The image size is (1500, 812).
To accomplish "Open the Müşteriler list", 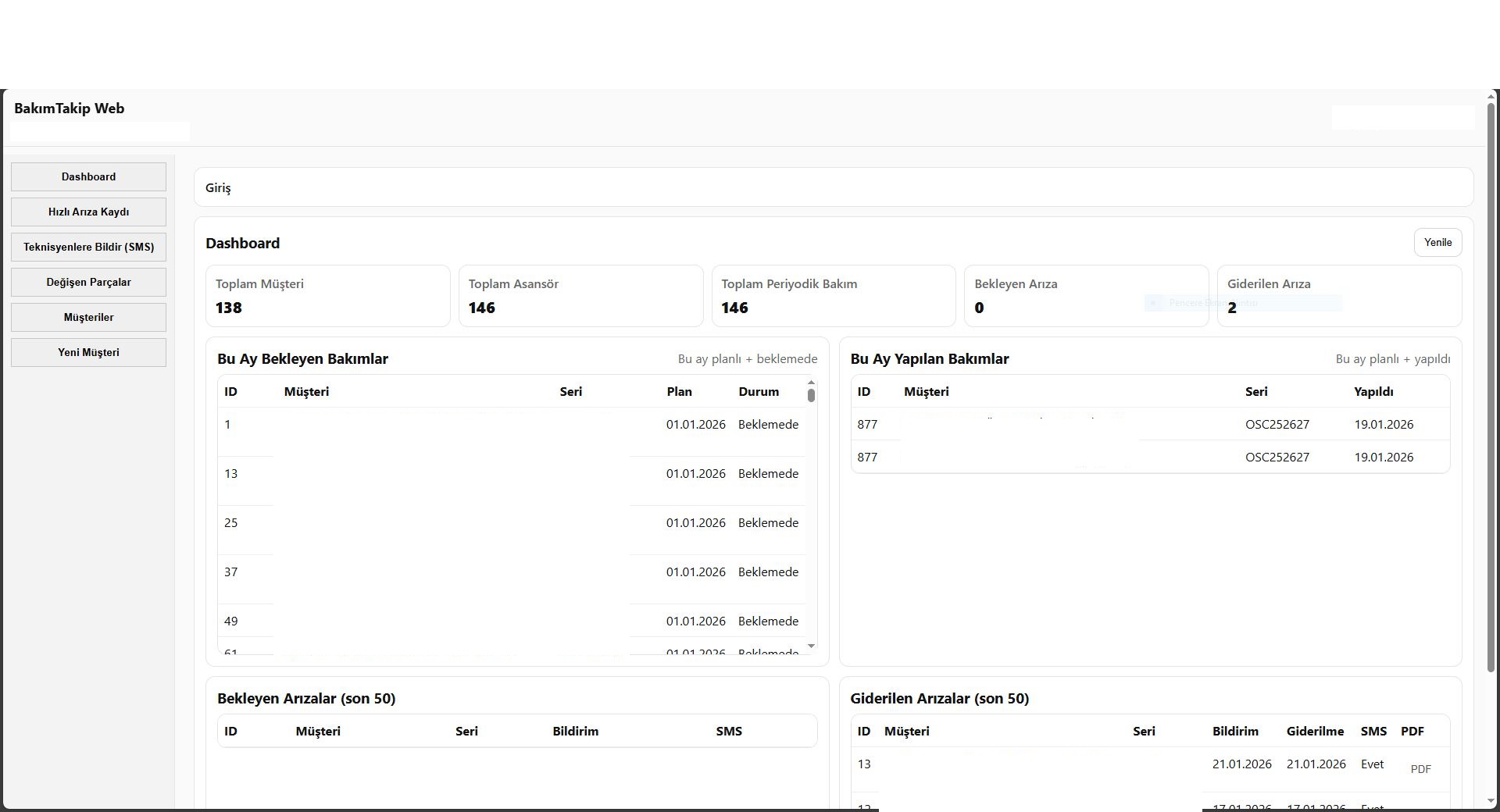I will point(88,317).
